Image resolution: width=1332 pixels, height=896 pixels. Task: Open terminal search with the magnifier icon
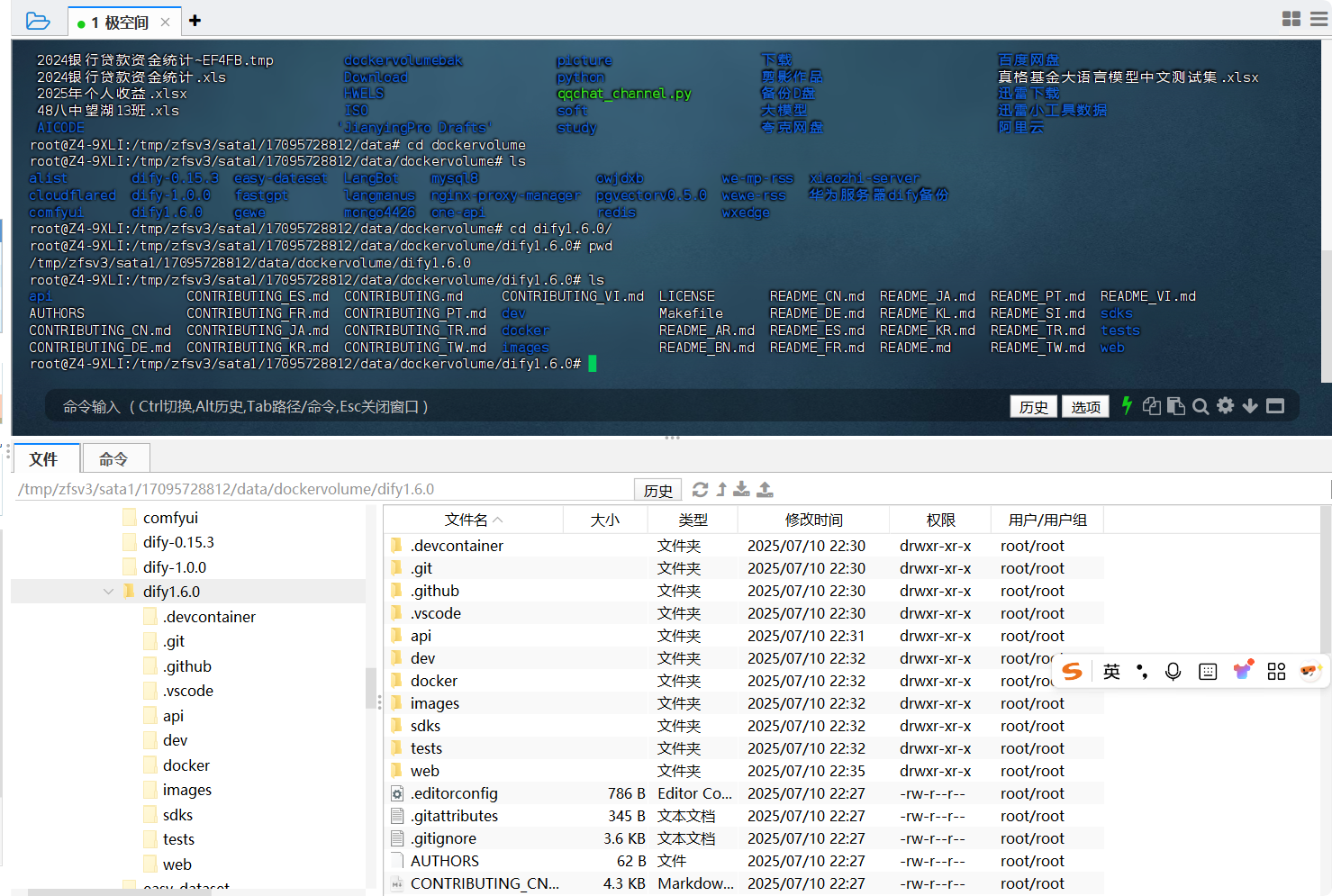[x=1201, y=406]
